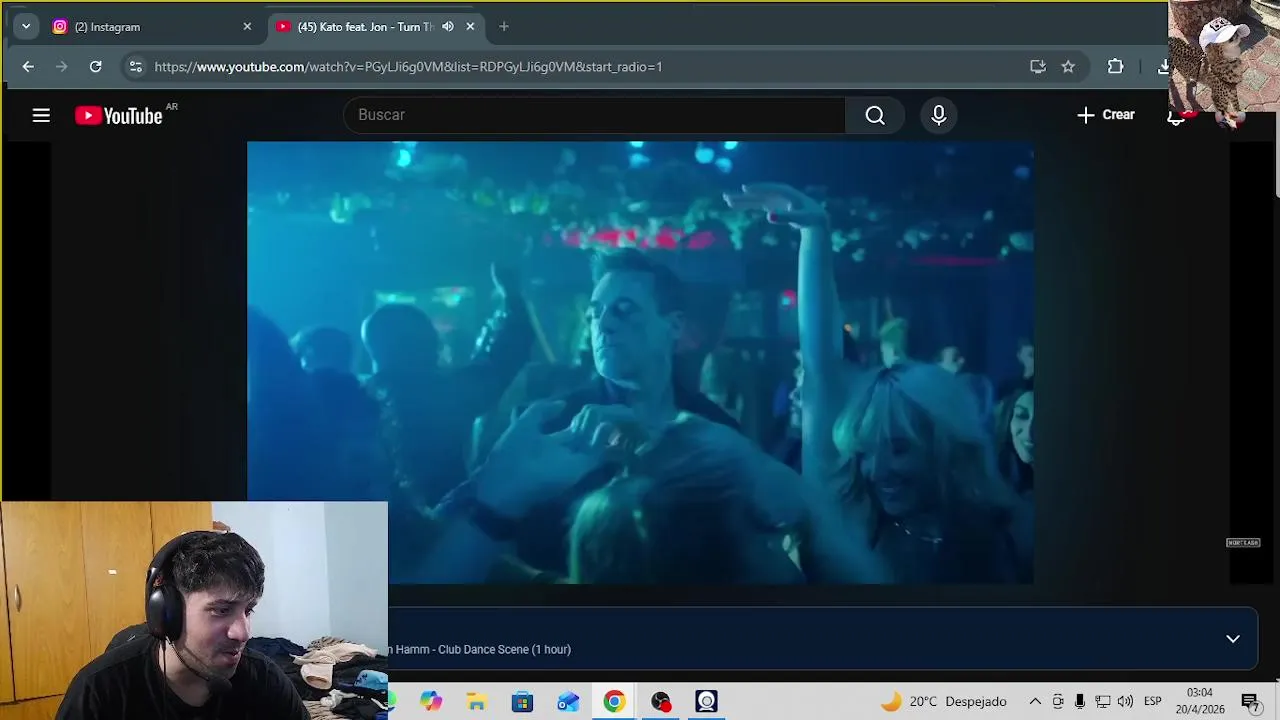The height and width of the screenshot is (720, 1280).
Task: Go to the YouTube home logo
Action: (118, 116)
